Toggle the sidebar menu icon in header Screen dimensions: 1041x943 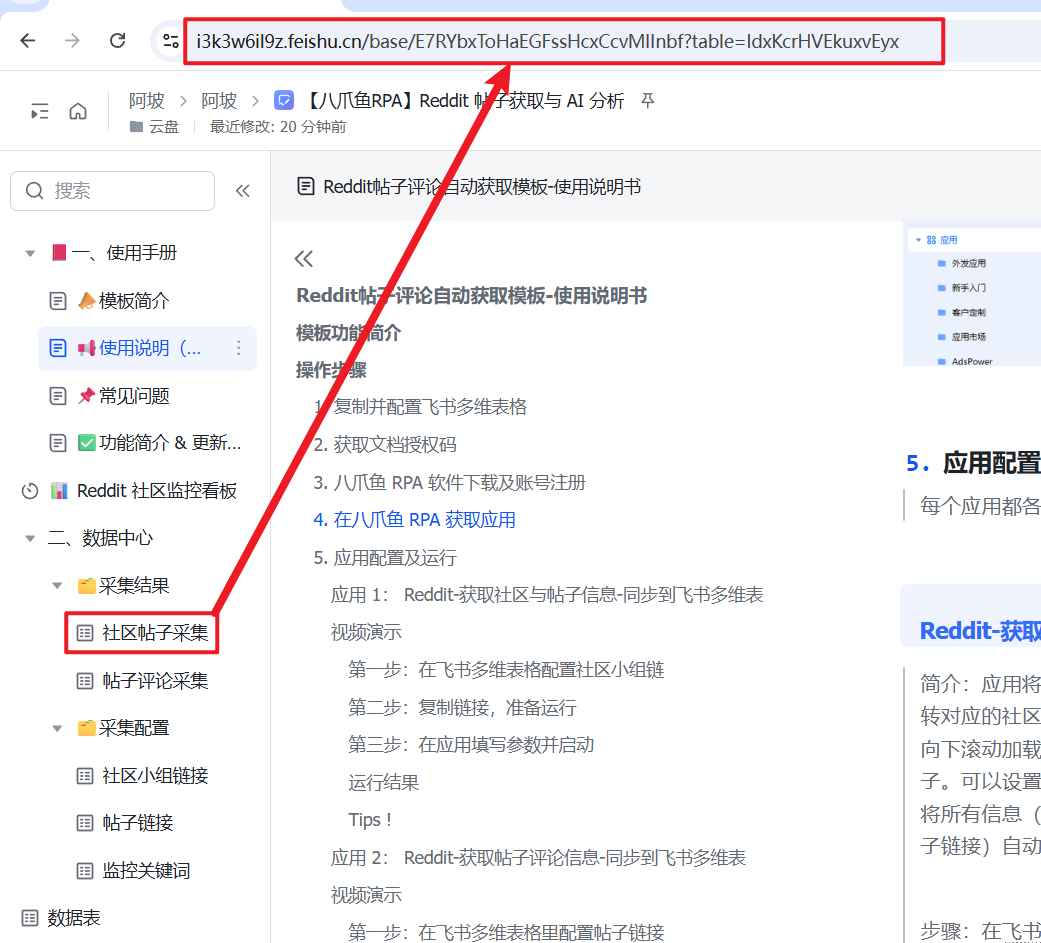click(39, 111)
